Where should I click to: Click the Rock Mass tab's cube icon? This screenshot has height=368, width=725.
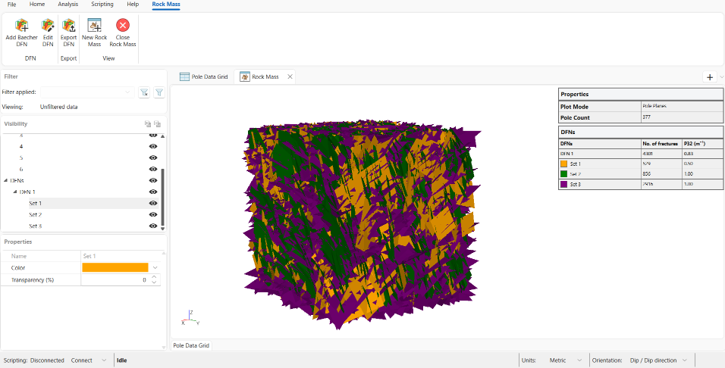(x=245, y=77)
